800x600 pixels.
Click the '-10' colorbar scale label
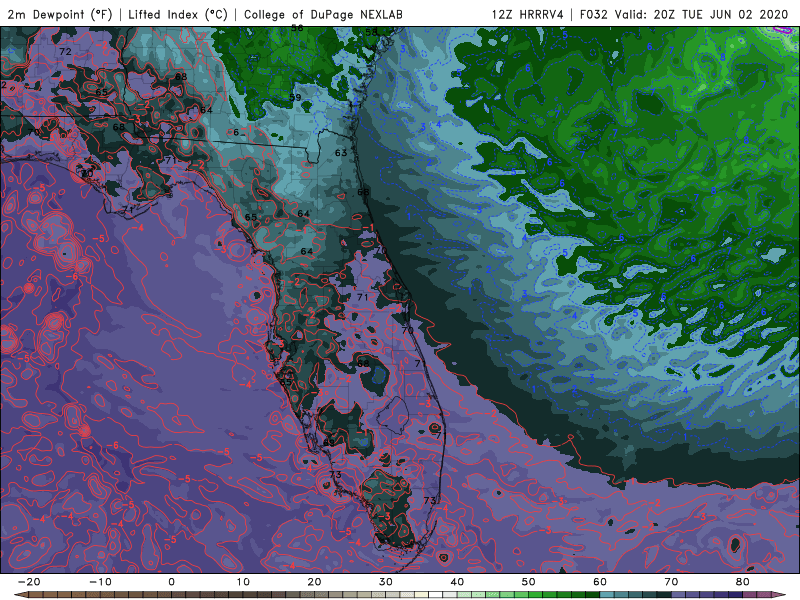(100, 582)
